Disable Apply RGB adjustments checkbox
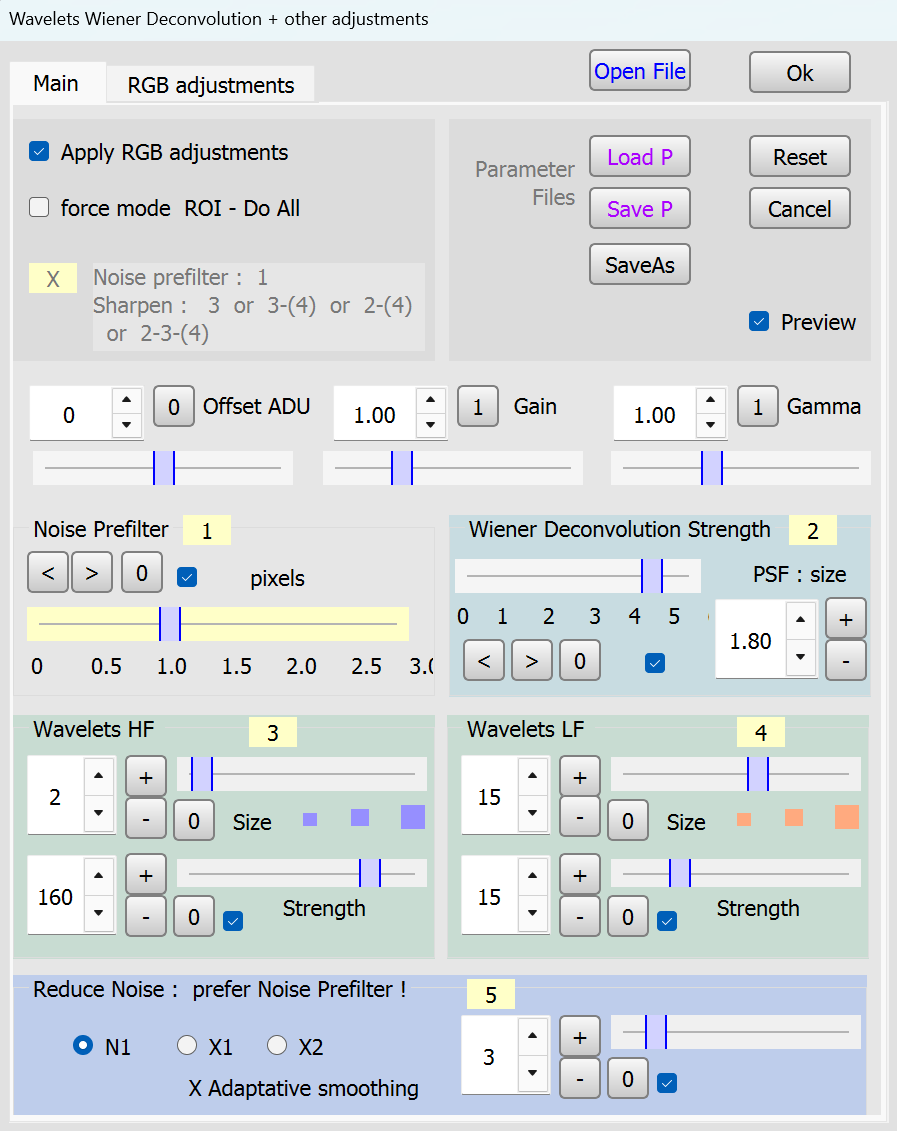This screenshot has width=897, height=1131. [x=40, y=152]
